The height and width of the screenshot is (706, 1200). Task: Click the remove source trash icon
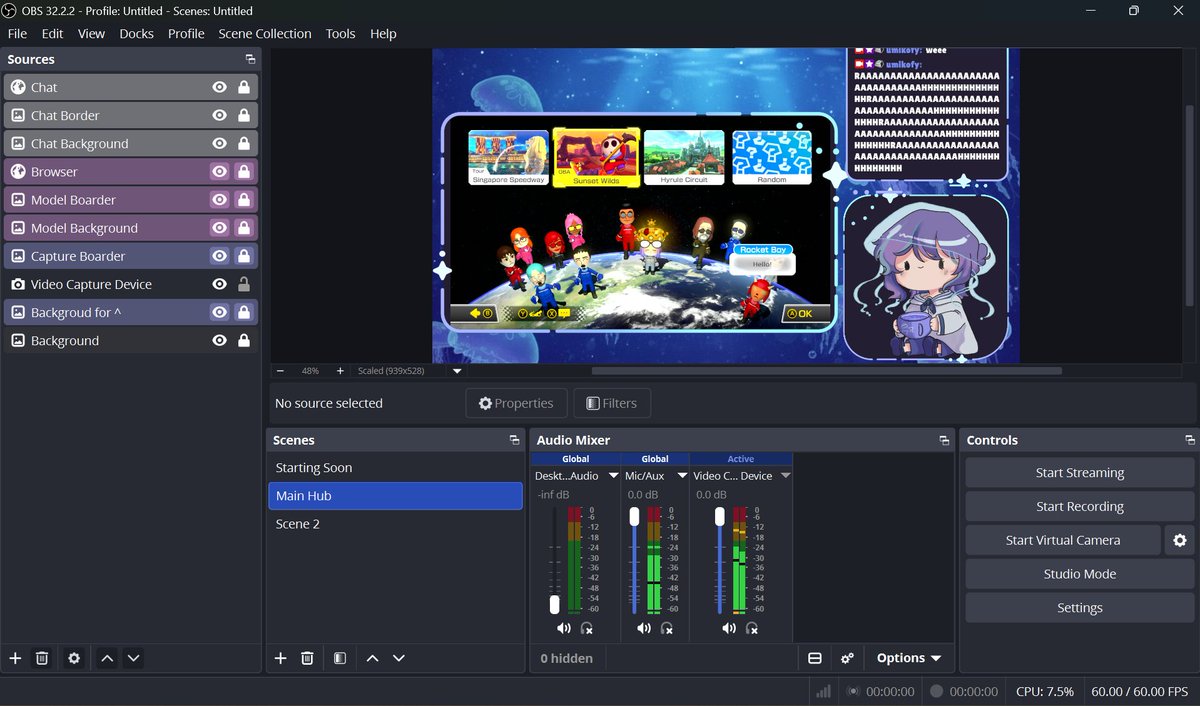pos(42,658)
